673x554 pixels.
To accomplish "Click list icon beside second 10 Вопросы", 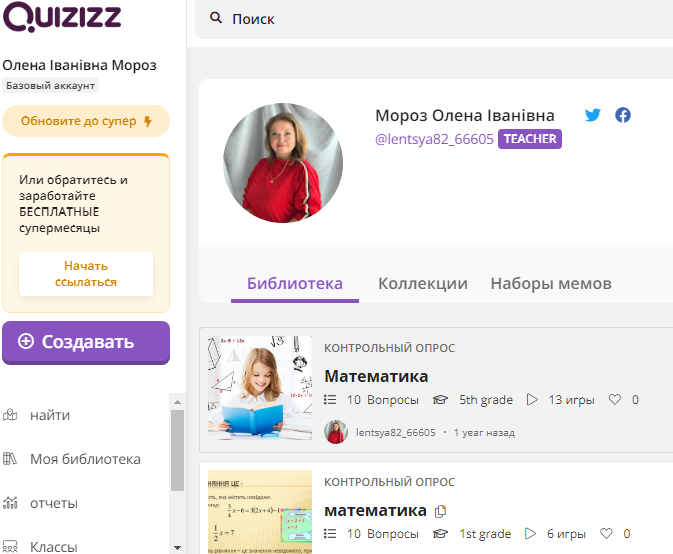I will pos(330,533).
